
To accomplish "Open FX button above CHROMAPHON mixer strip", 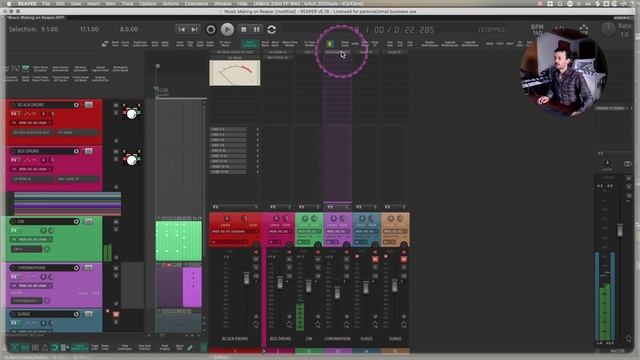I will click(x=330, y=207).
